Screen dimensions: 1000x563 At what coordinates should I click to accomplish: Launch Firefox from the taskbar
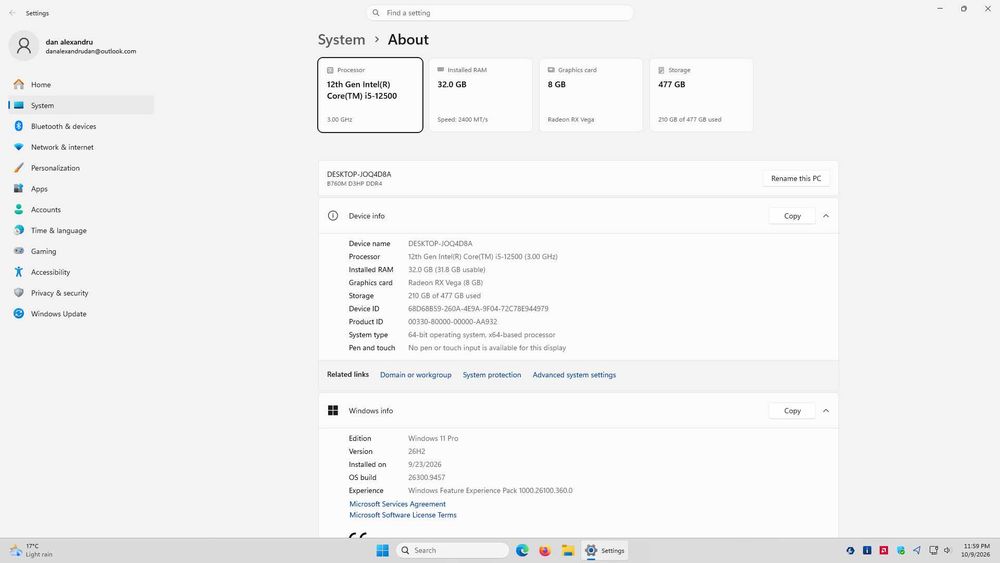(545, 551)
